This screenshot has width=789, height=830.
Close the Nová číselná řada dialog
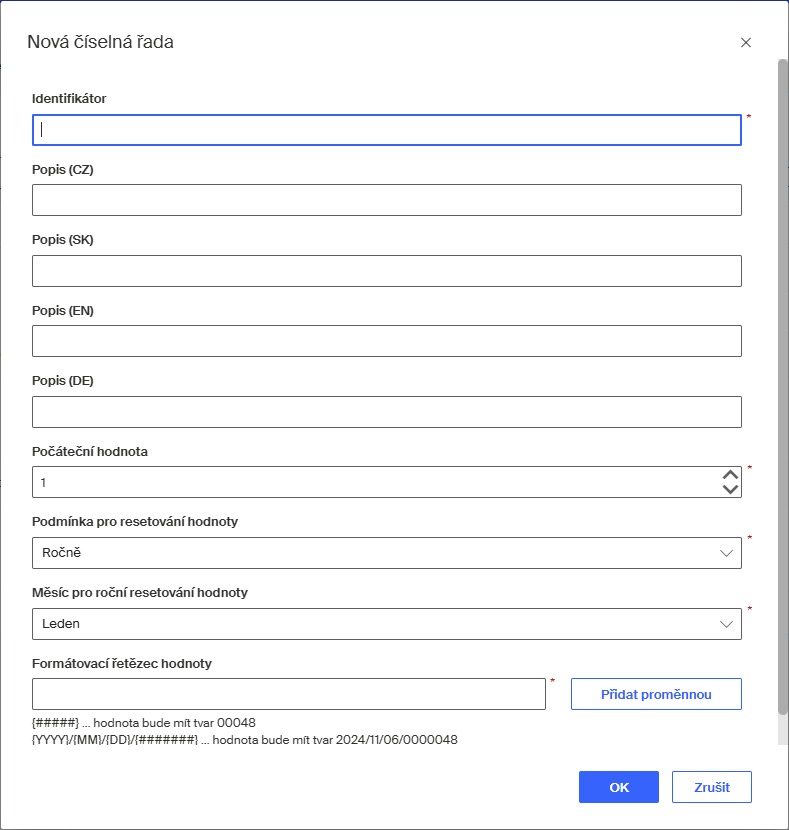point(745,43)
